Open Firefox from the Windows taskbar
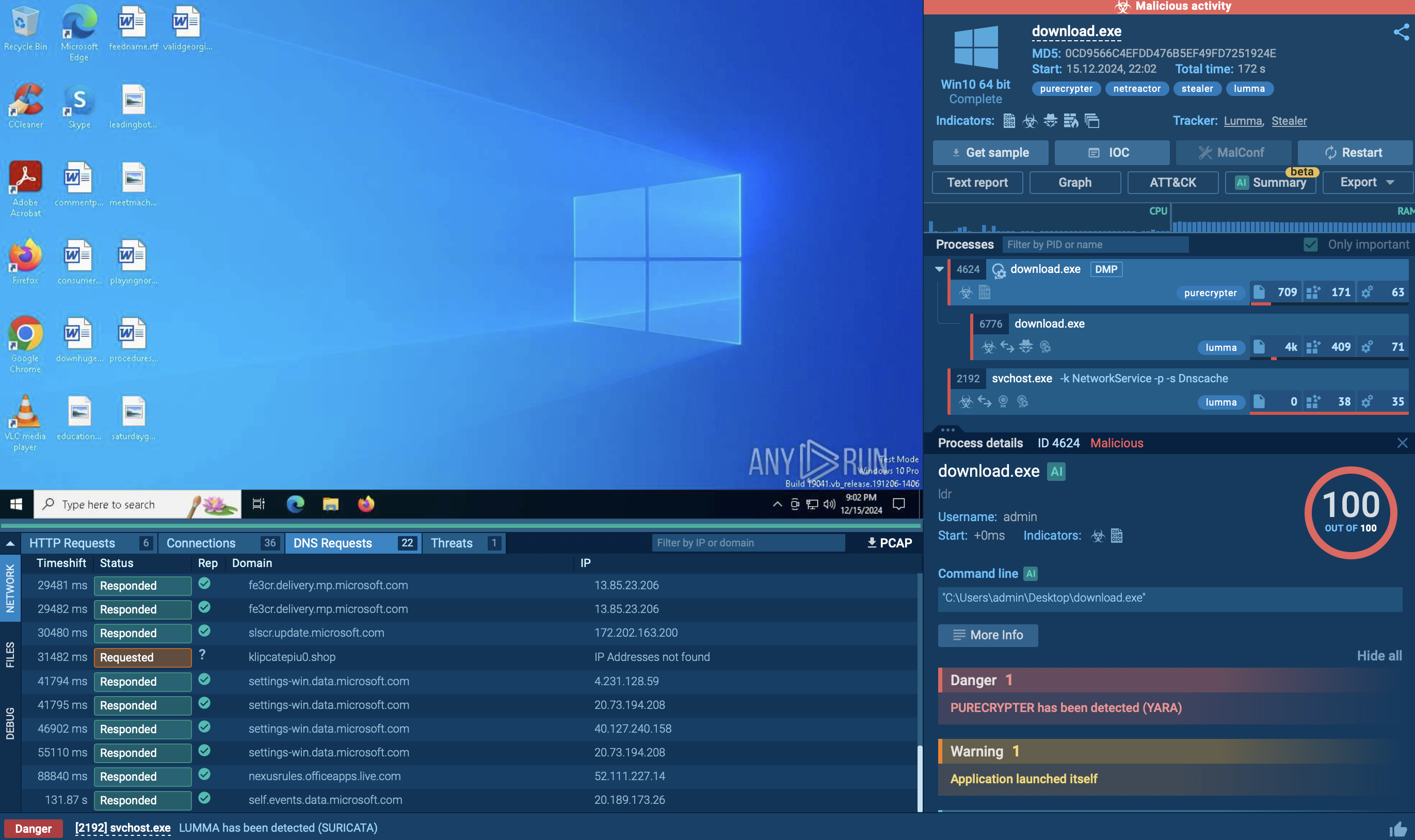 (x=366, y=504)
